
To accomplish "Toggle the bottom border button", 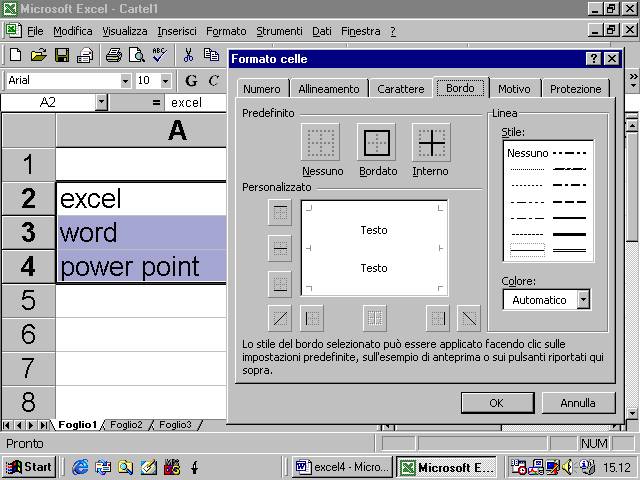I will coord(280,284).
